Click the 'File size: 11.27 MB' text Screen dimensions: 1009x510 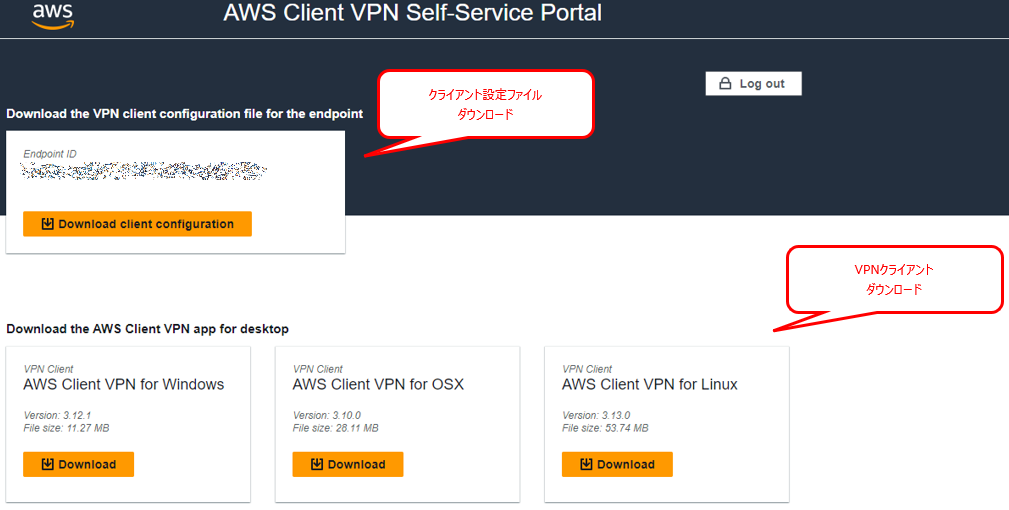pos(66,428)
